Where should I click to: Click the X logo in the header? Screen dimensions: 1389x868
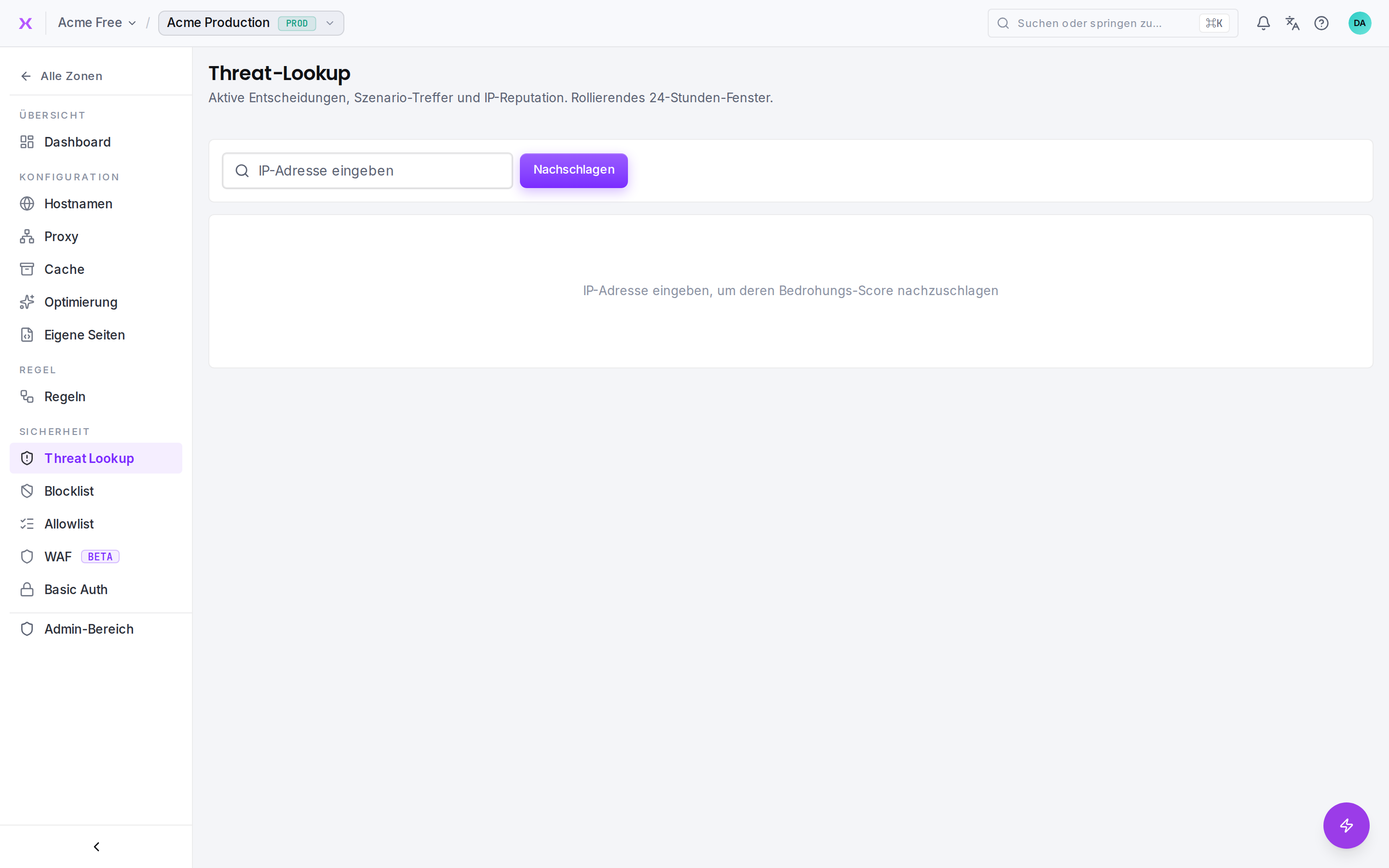(25, 23)
